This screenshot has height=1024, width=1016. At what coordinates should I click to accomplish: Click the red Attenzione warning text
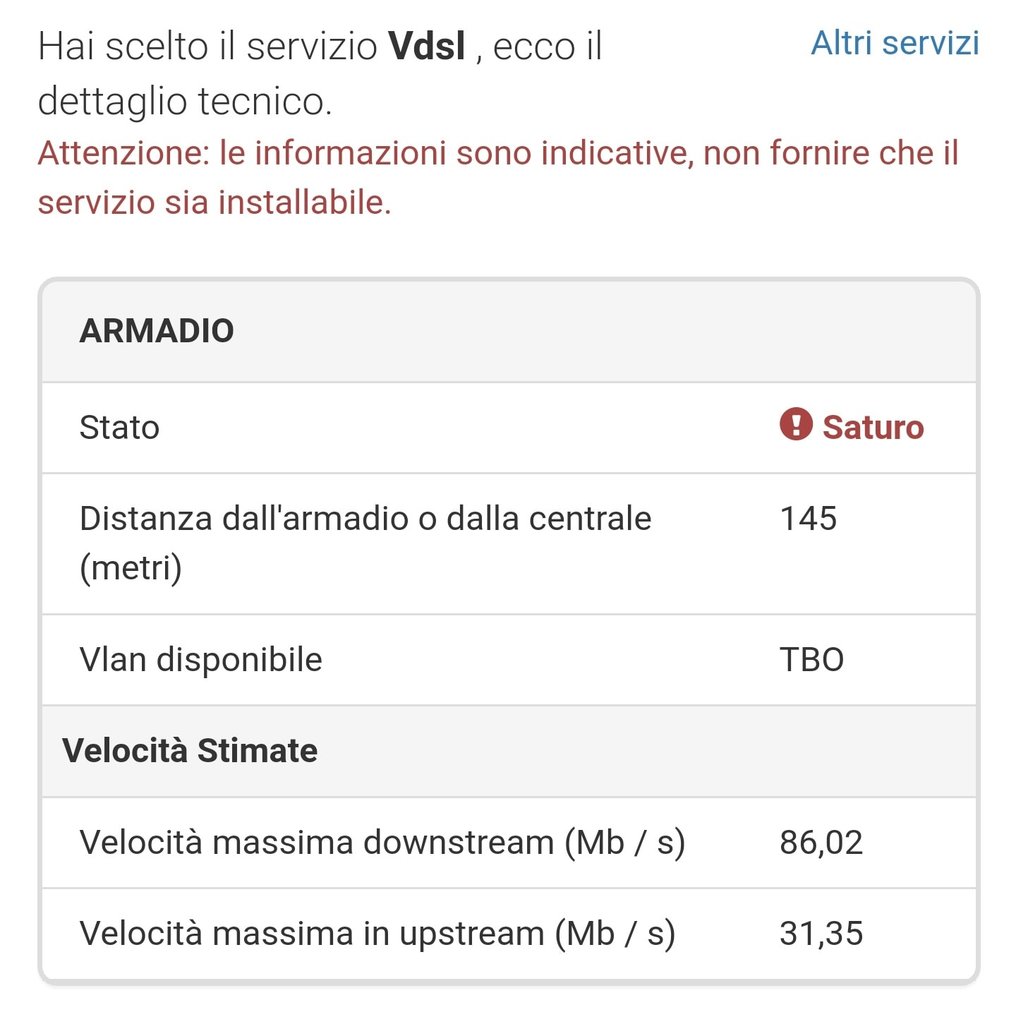(x=498, y=154)
